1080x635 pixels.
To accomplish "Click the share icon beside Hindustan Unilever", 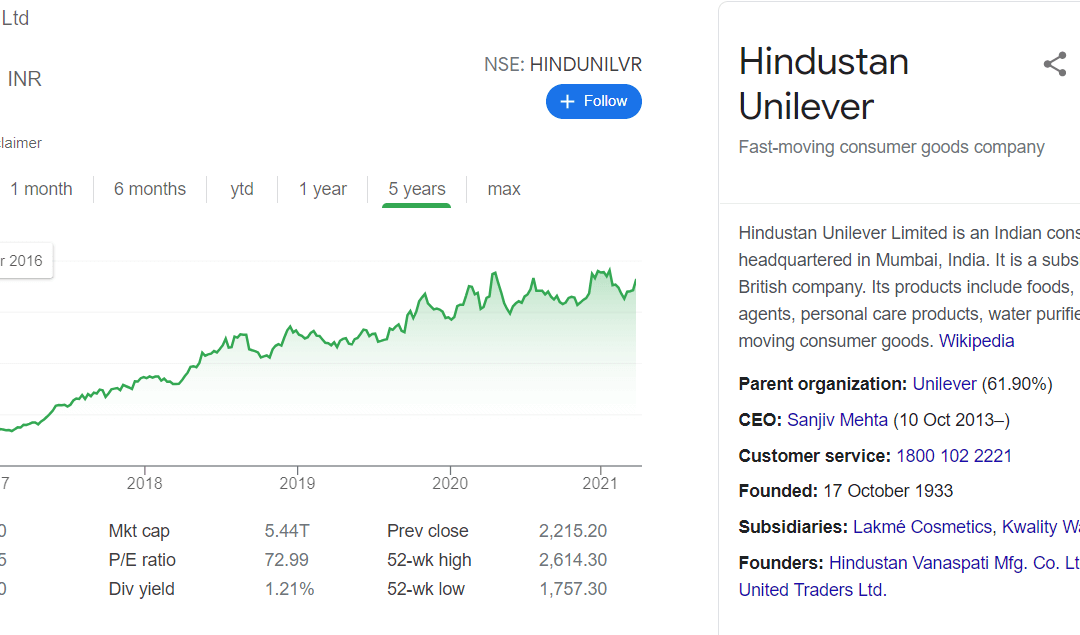I will coord(1055,65).
